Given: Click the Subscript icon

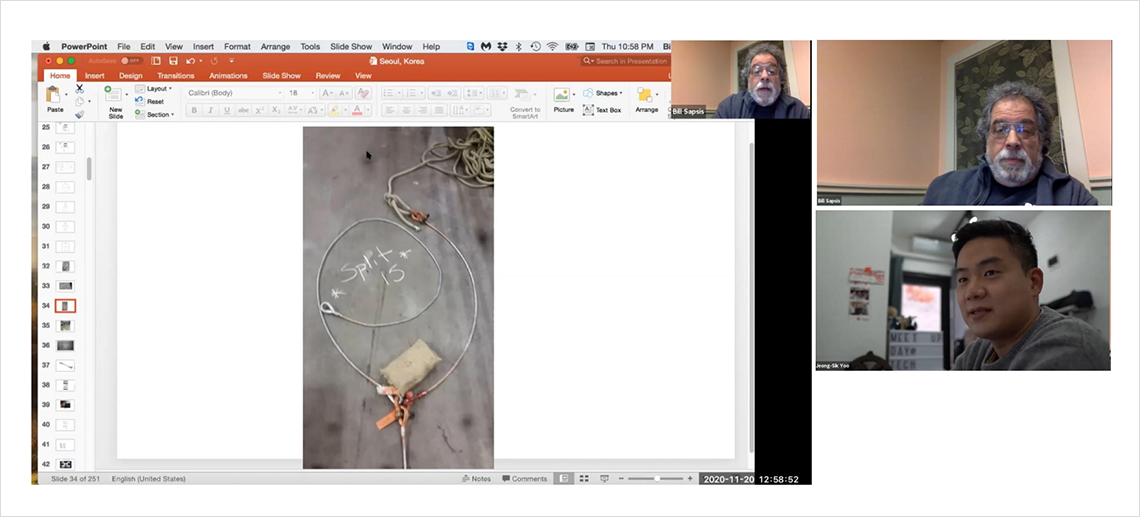Looking at the screenshot, I should [276, 110].
